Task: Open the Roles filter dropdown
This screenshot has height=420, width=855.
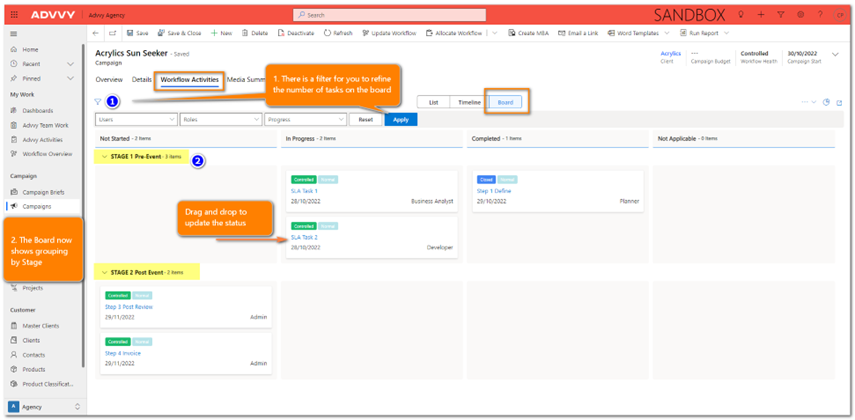Action: coord(220,119)
